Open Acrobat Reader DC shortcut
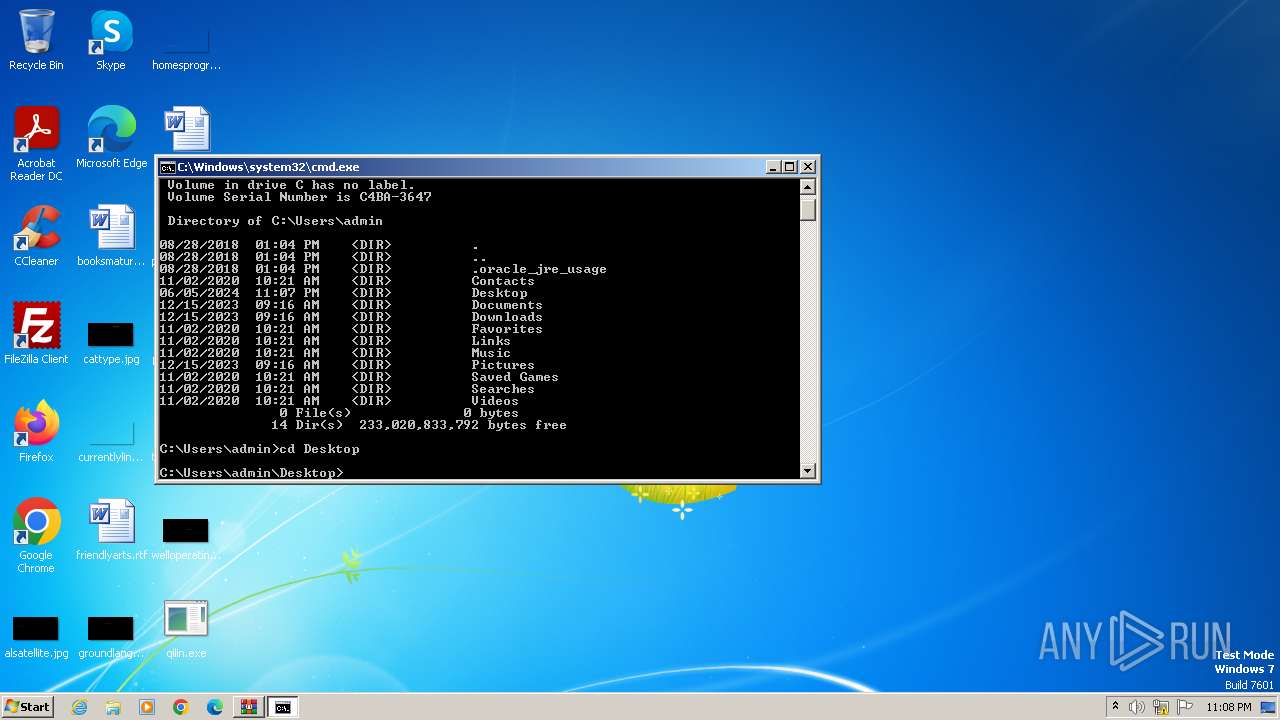1280x720 pixels. (x=36, y=144)
